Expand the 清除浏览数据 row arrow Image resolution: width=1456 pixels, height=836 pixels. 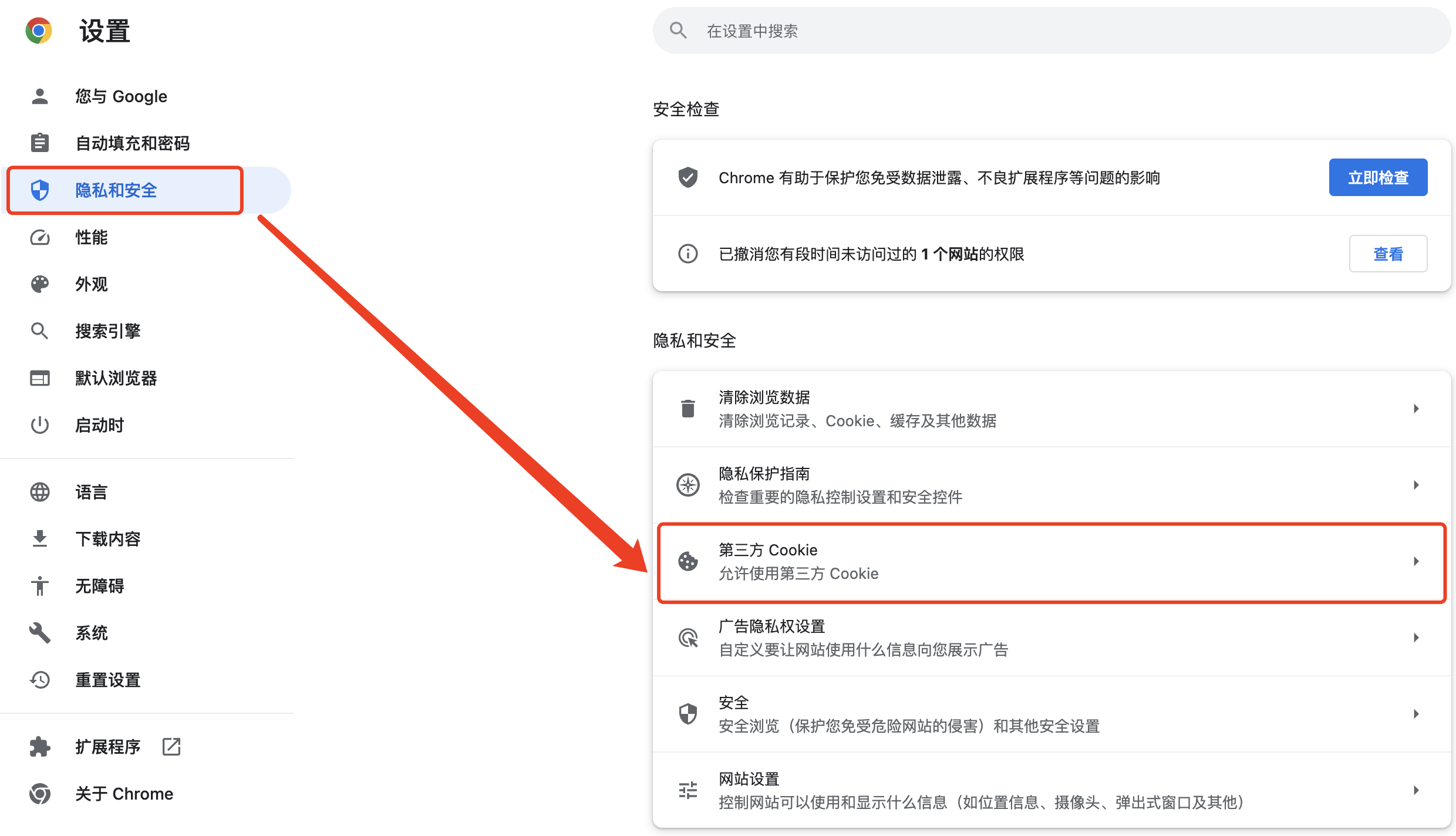tap(1416, 409)
